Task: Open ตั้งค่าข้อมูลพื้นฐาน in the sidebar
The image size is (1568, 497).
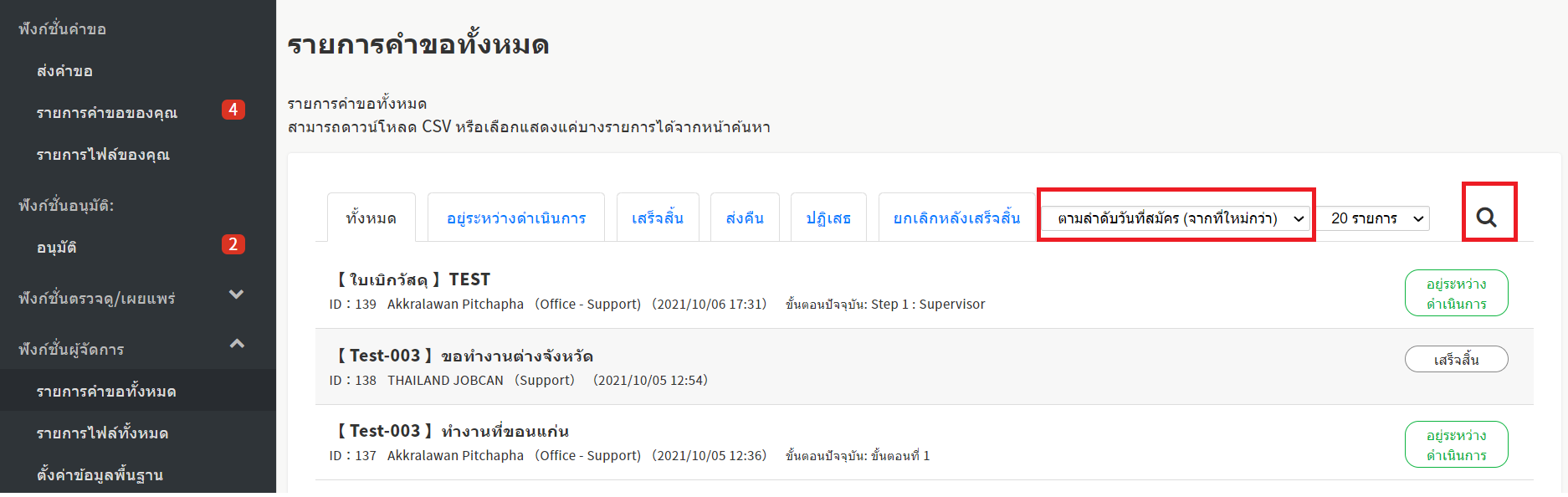Action: point(100,475)
